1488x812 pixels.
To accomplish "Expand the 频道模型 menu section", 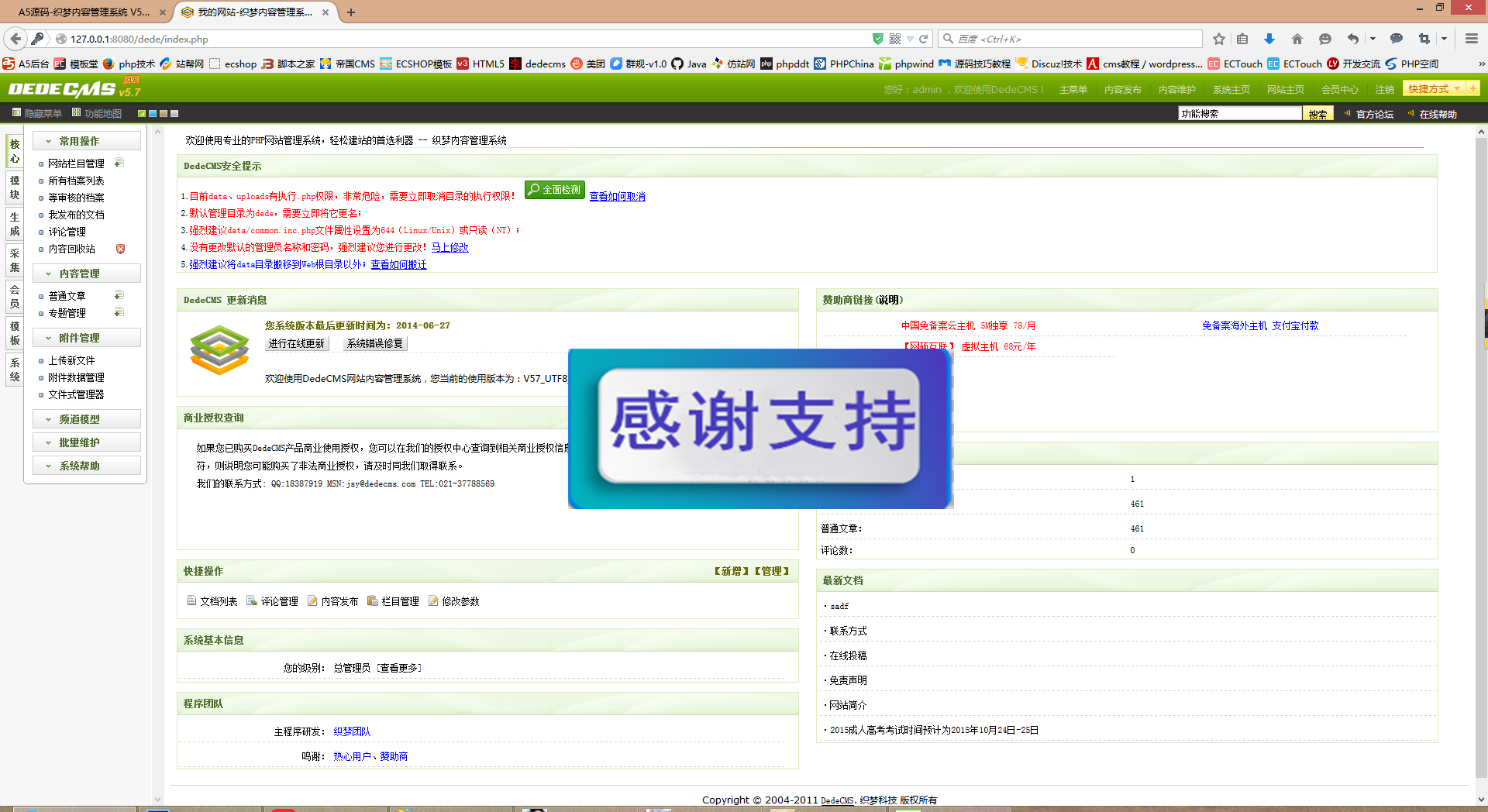I will pyautogui.click(x=87, y=419).
